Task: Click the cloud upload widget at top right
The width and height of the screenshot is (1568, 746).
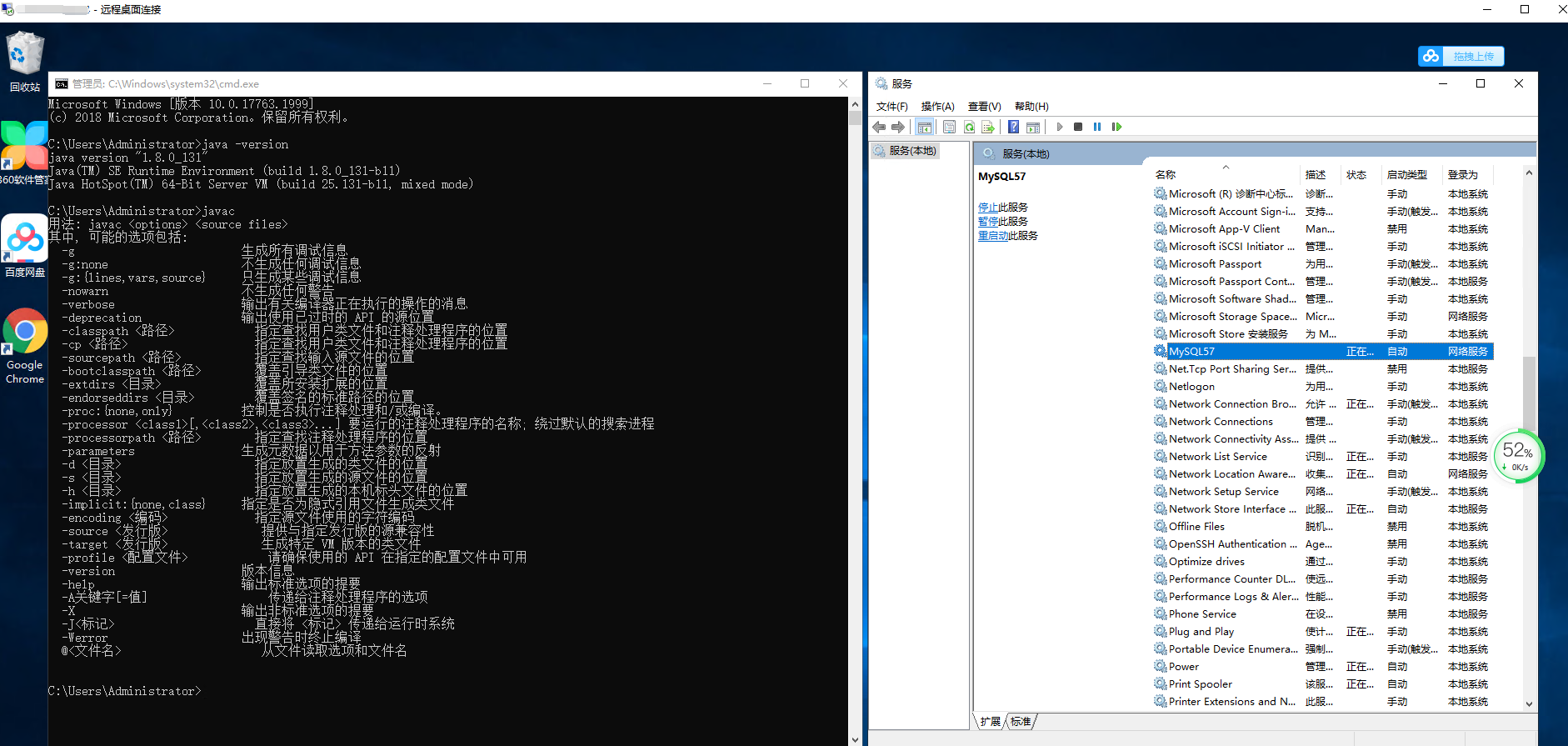Action: coord(1461,56)
